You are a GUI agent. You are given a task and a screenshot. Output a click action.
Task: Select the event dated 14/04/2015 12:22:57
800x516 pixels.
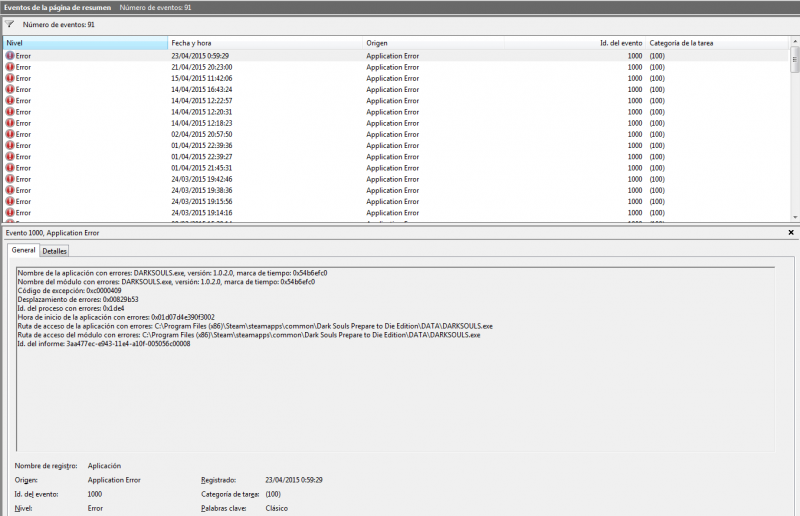200,101
